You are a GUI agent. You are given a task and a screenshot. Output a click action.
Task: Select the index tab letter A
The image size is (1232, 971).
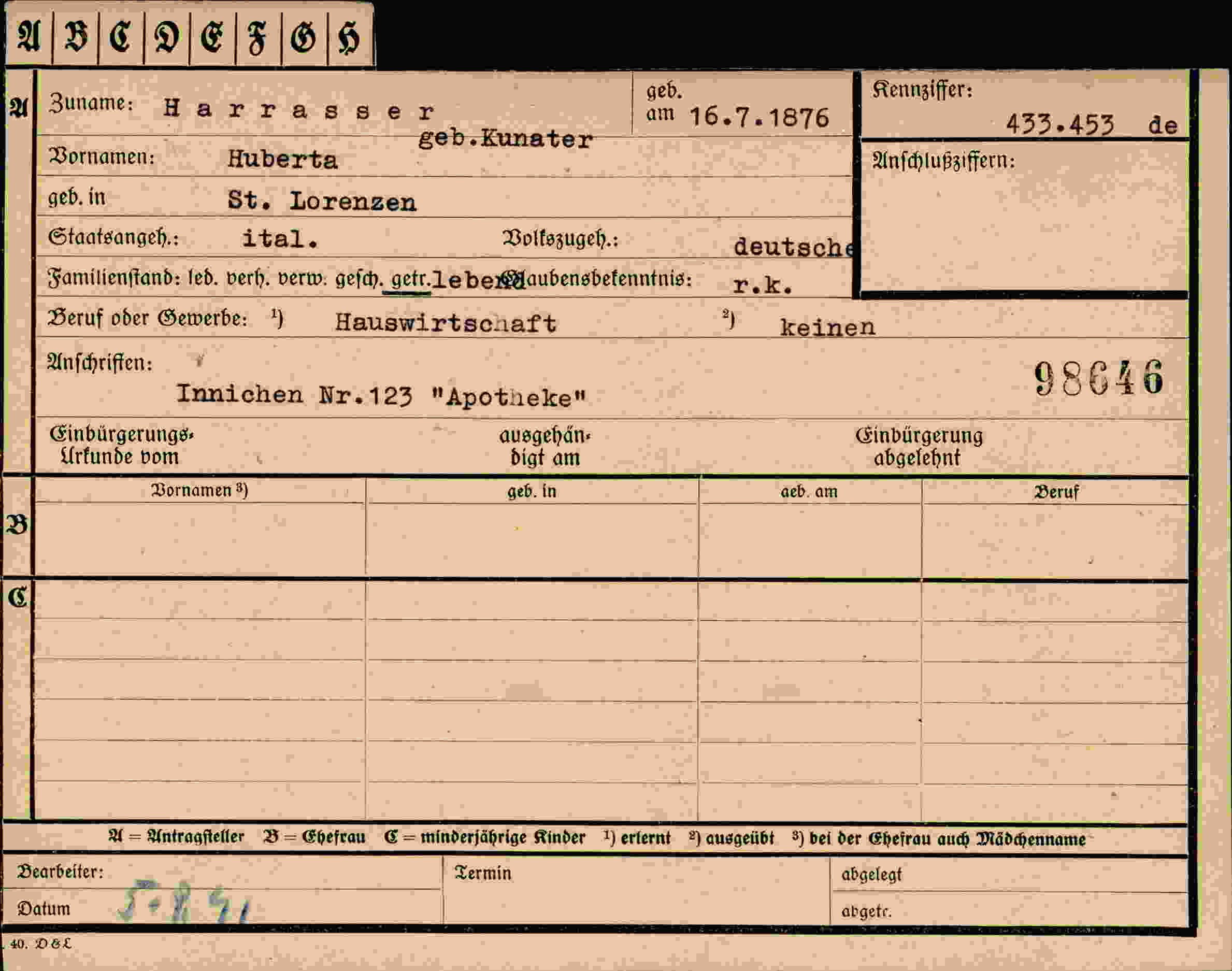point(28,36)
